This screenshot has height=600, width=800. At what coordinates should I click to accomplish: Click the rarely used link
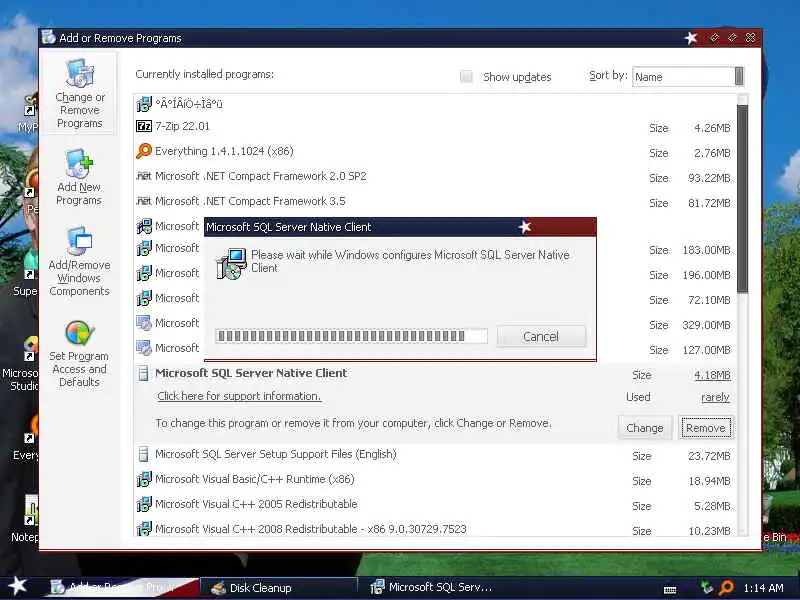pos(715,397)
